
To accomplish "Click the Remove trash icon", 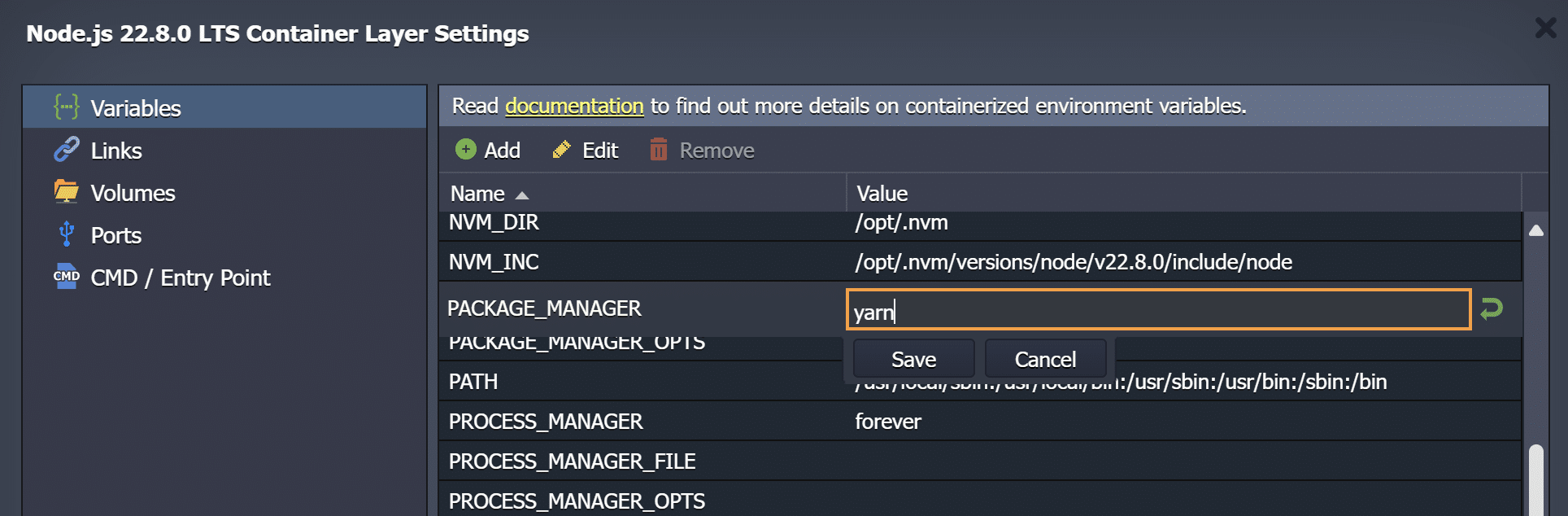I will pos(658,150).
